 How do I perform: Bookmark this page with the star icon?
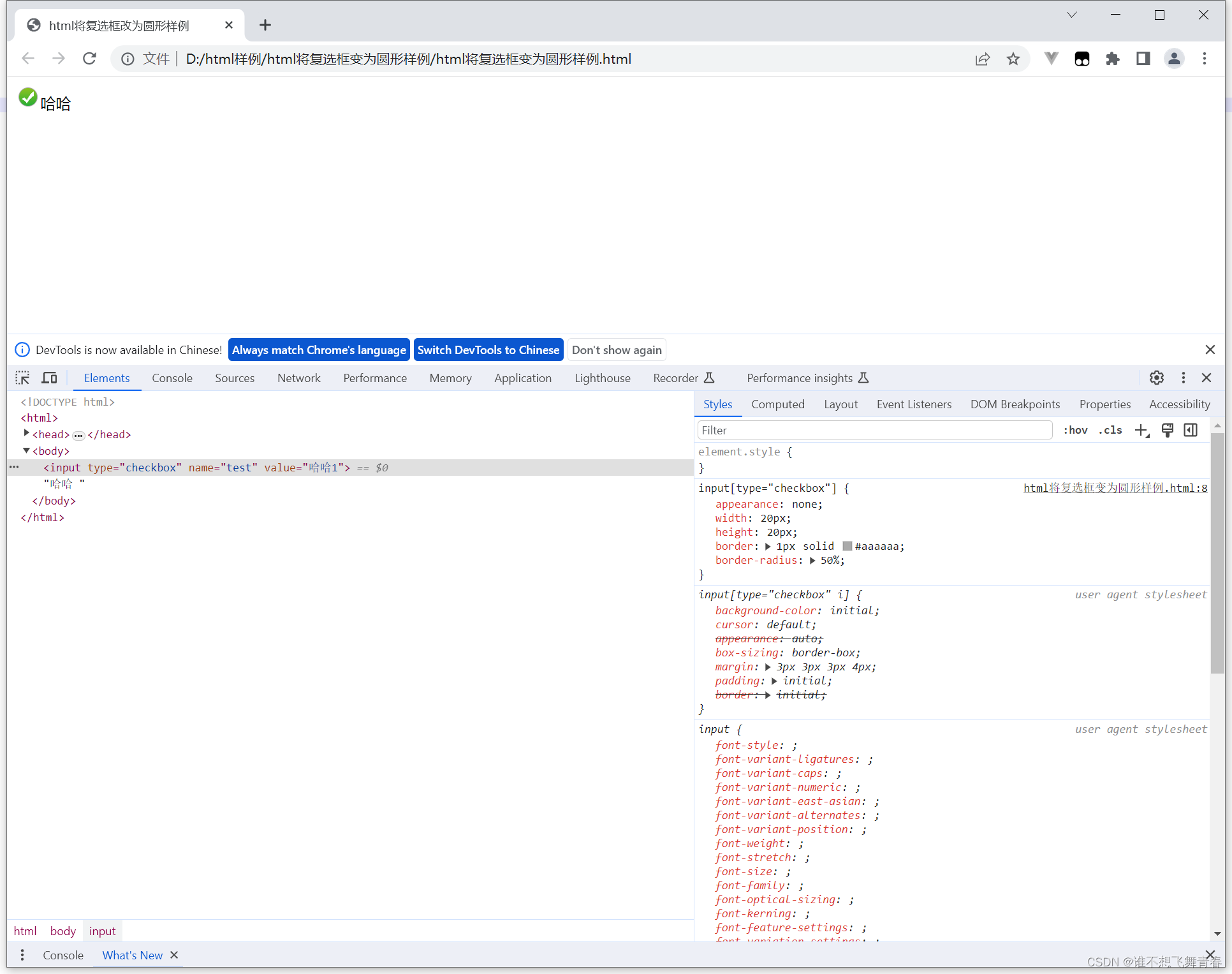(x=1013, y=59)
